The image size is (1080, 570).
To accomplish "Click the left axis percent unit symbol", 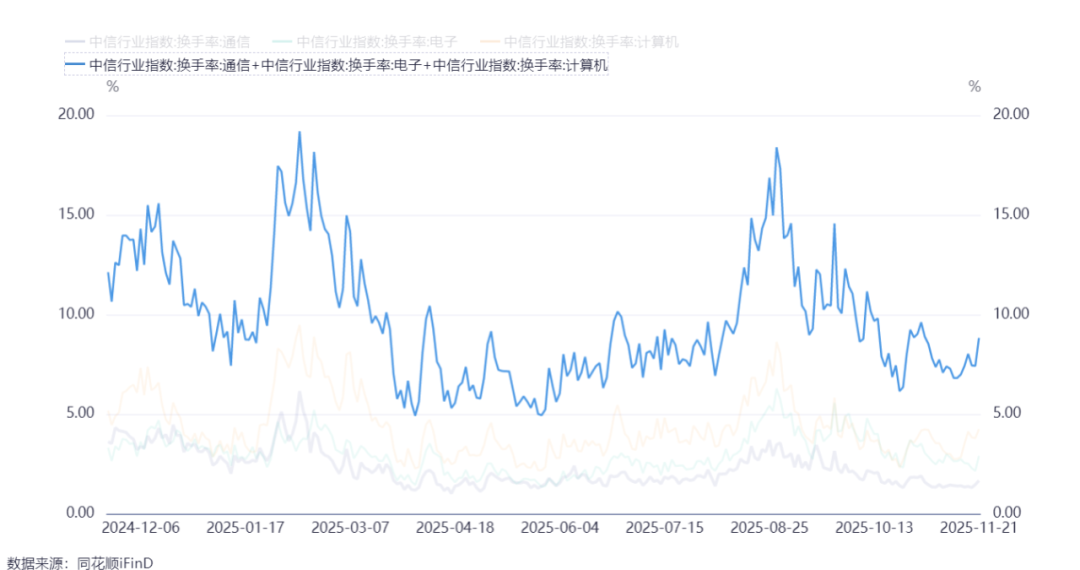I will pos(113,87).
